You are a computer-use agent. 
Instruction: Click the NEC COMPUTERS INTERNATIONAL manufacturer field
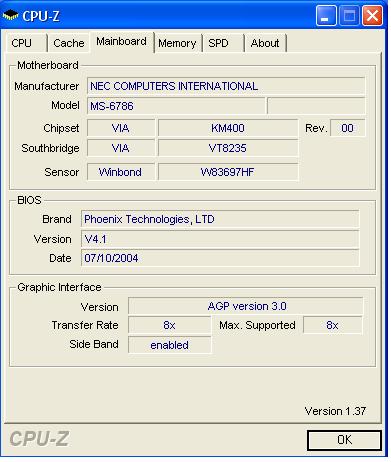[226, 86]
